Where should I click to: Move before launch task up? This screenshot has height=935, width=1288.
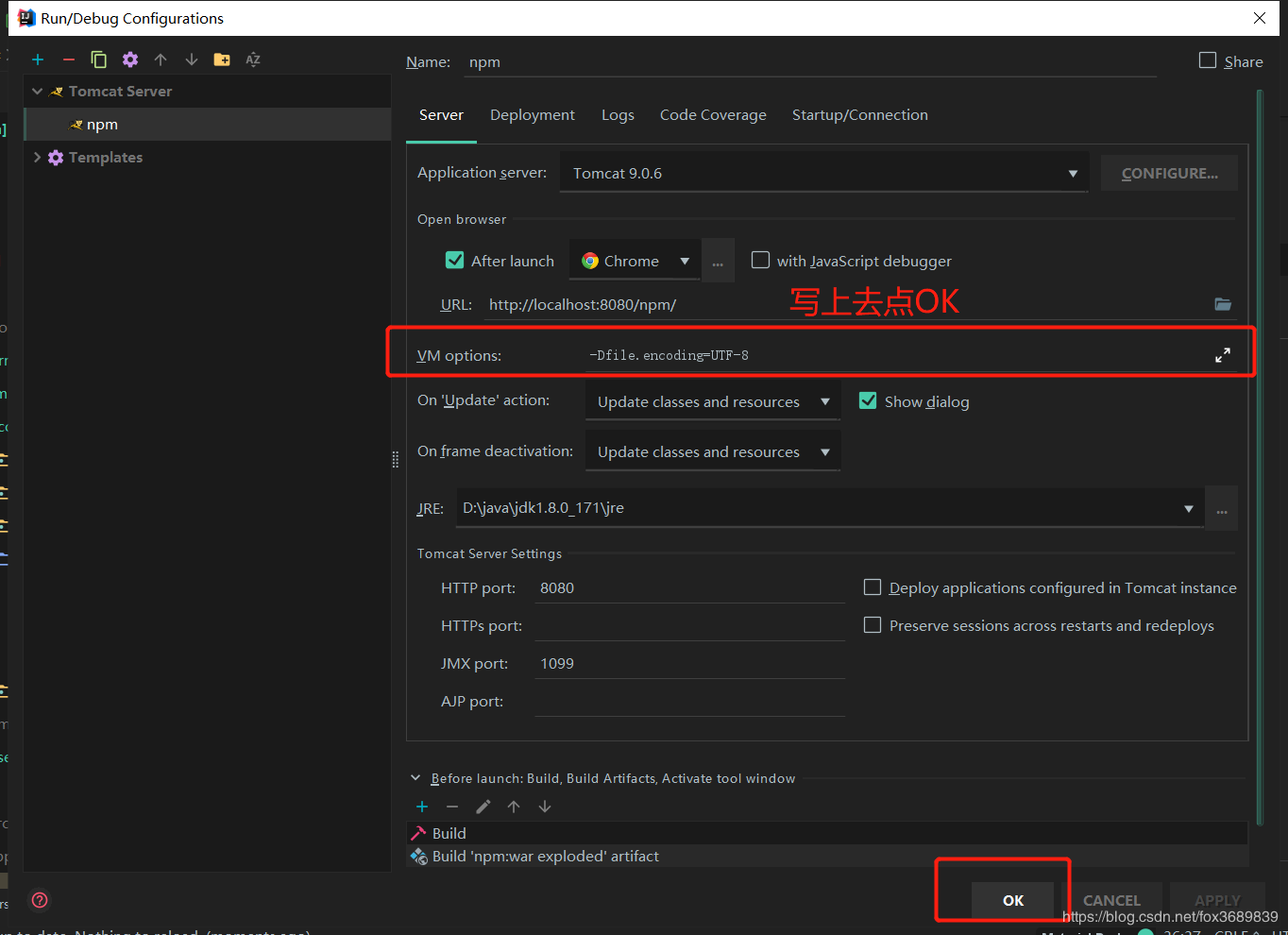[x=514, y=807]
